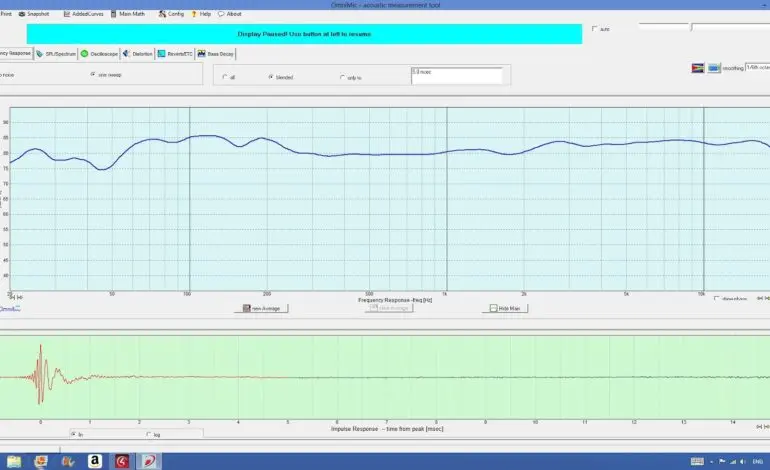Open the About menu
This screenshot has width=770, height=470.
[230, 14]
